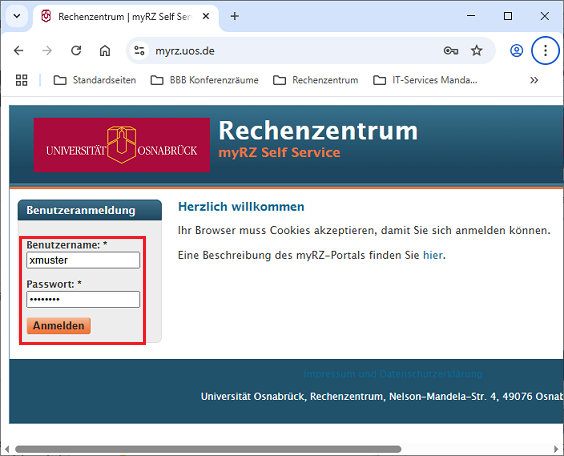Go forward to the next page

(47, 51)
